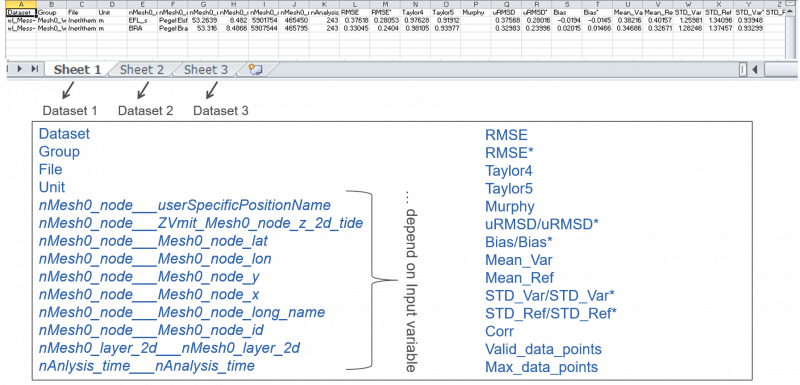Select the cell with value 465450
The width and height of the screenshot is (800, 385).
click(294, 20)
